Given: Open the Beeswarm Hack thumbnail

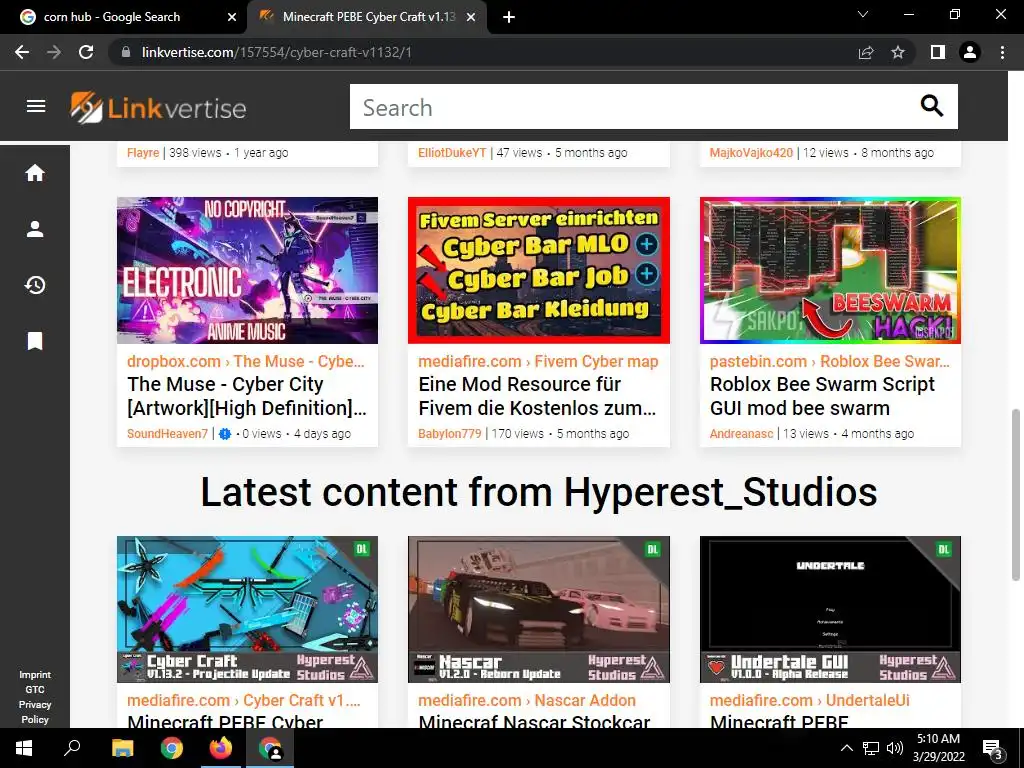Looking at the screenshot, I should click(830, 270).
